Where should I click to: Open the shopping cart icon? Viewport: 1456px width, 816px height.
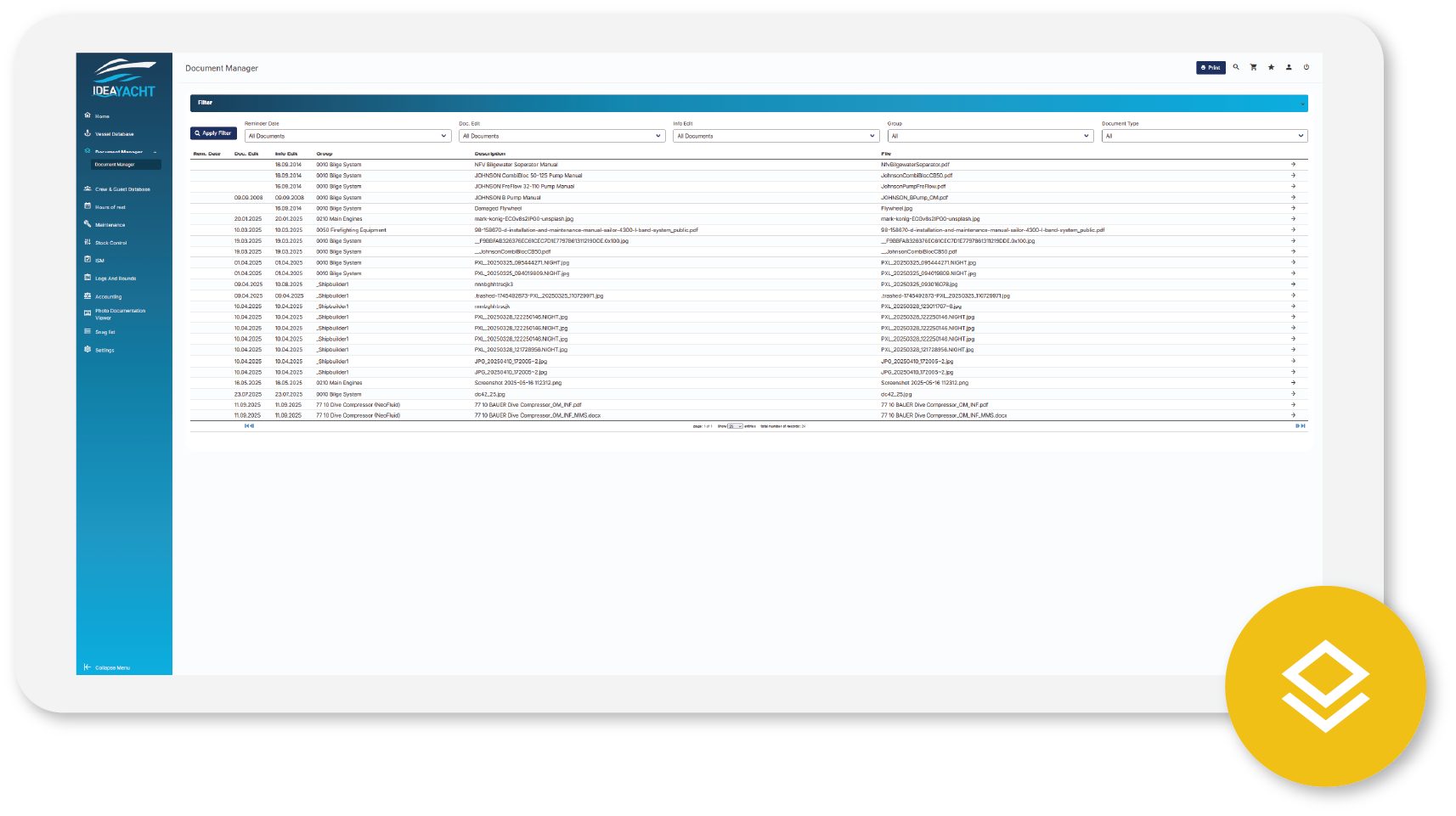tap(1253, 67)
